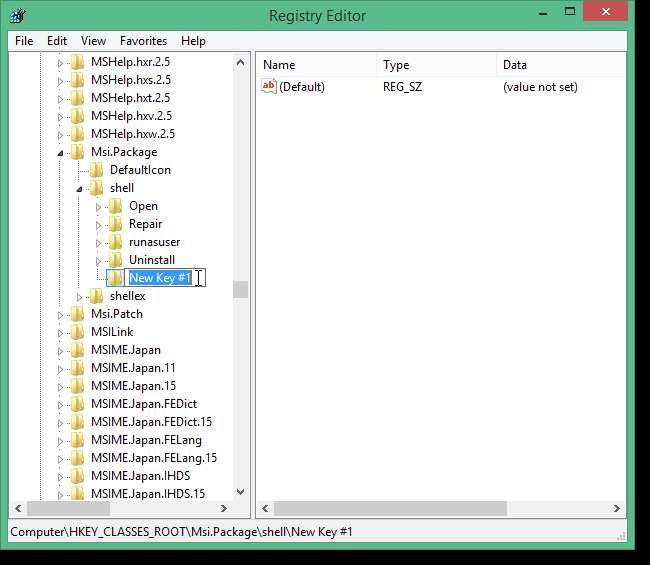Screen dimensions: 650x565
Task: Click the (value not set) data cell
Action: point(540,87)
